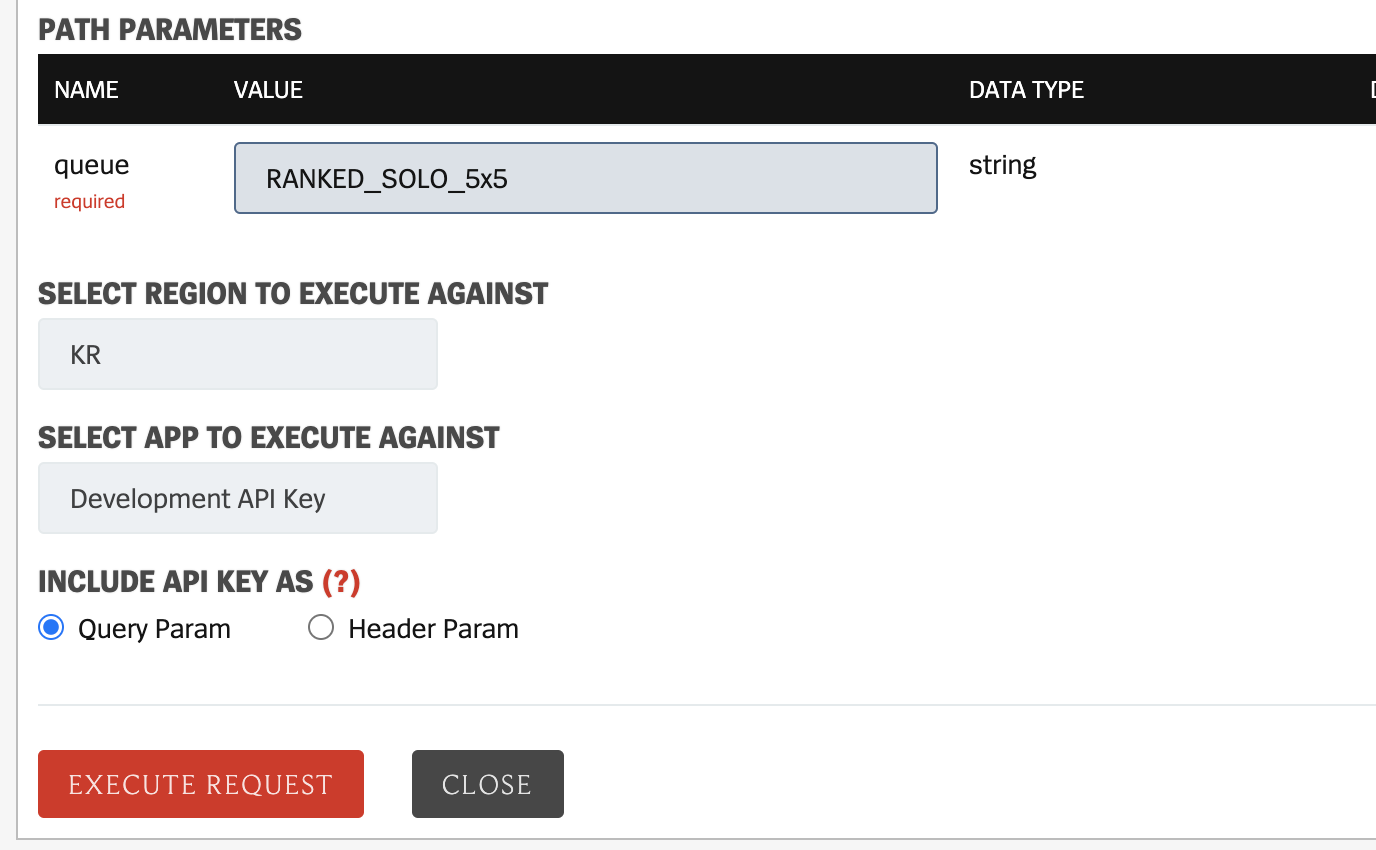1376x850 pixels.
Task: Enable the Header Param radio circle
Action: click(321, 628)
